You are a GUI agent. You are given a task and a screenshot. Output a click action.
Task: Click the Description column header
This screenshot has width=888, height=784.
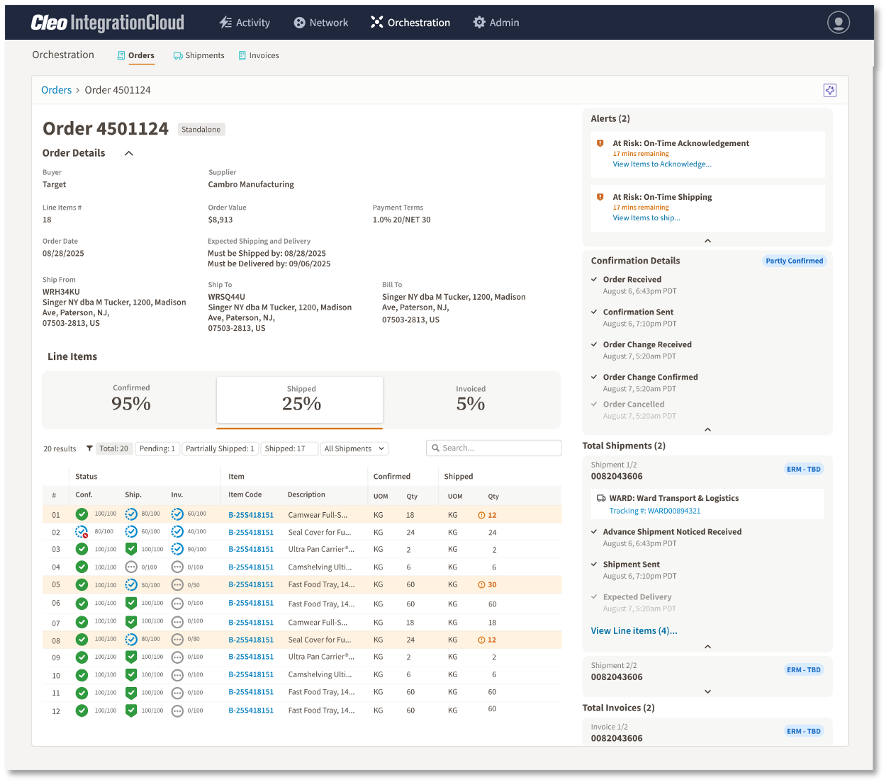[306, 495]
